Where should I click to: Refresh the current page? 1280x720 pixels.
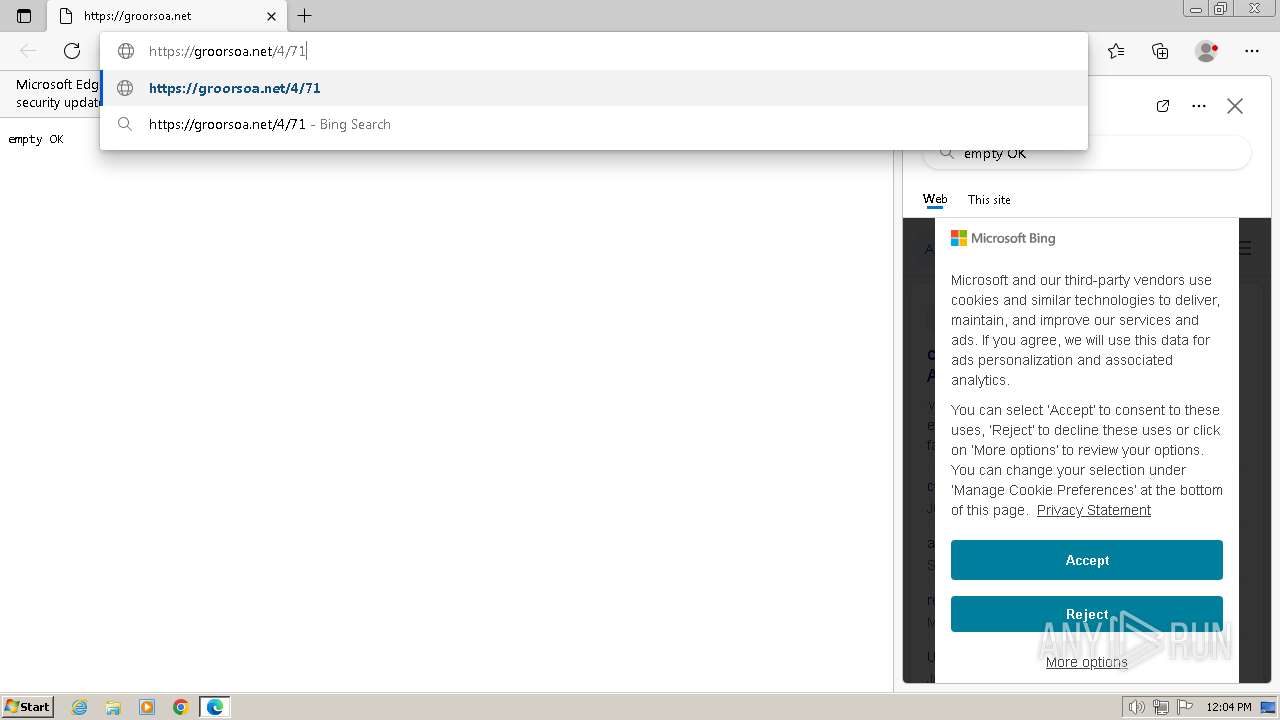coord(72,51)
